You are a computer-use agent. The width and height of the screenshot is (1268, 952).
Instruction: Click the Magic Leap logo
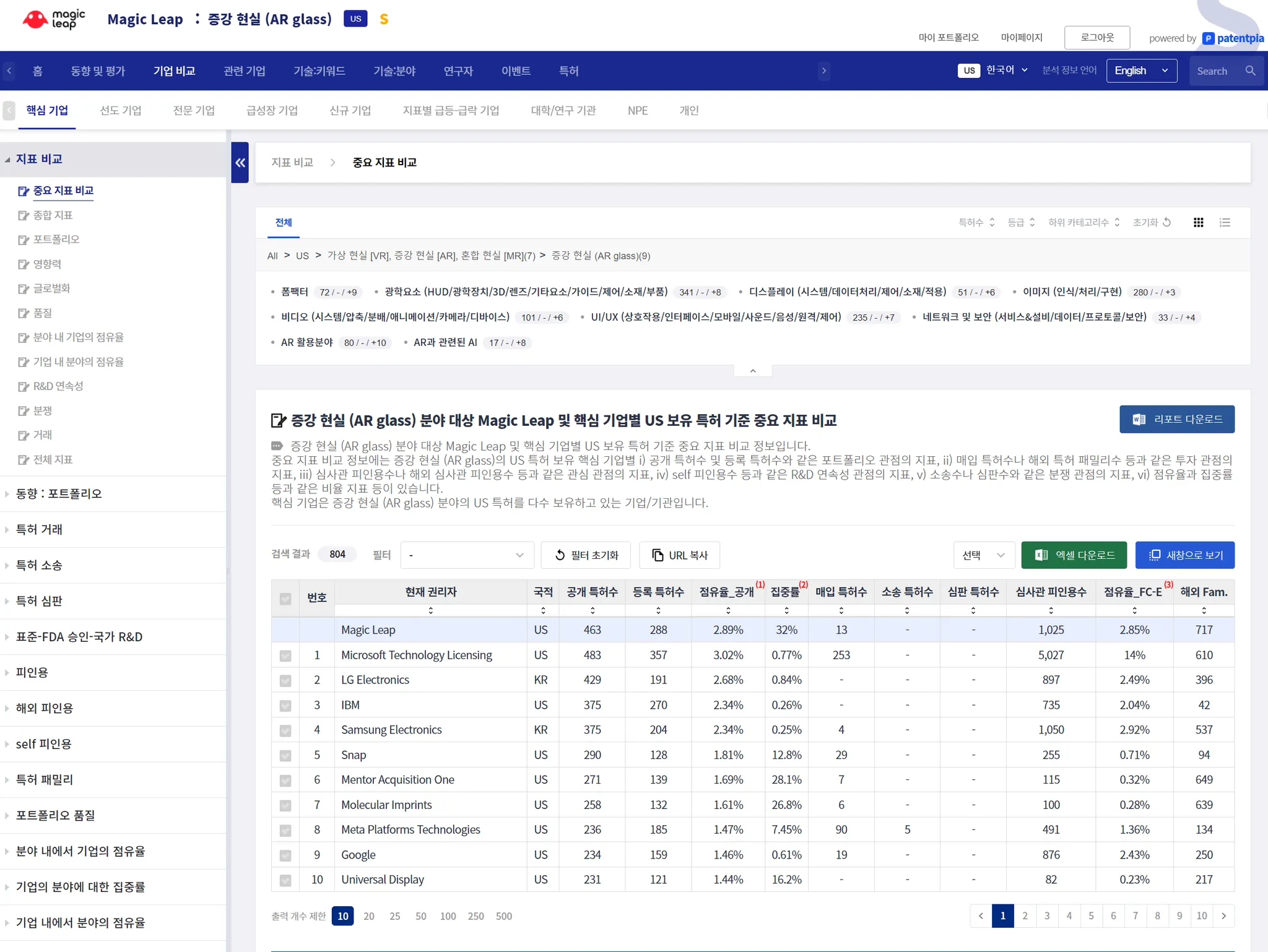click(54, 19)
